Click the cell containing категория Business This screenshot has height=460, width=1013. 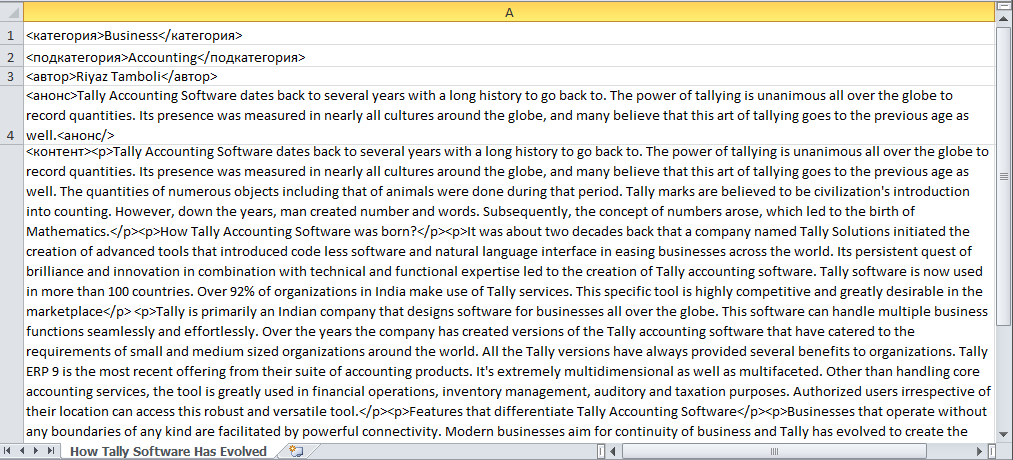(509, 34)
